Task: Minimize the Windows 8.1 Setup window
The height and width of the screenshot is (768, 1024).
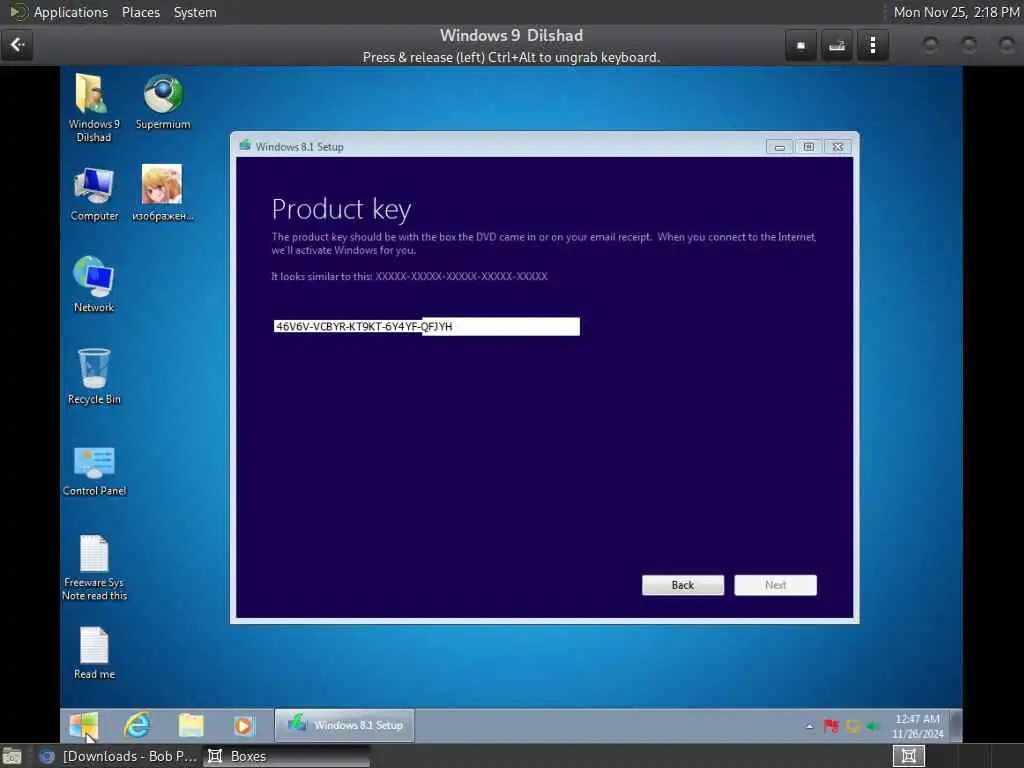Action: pos(780,147)
